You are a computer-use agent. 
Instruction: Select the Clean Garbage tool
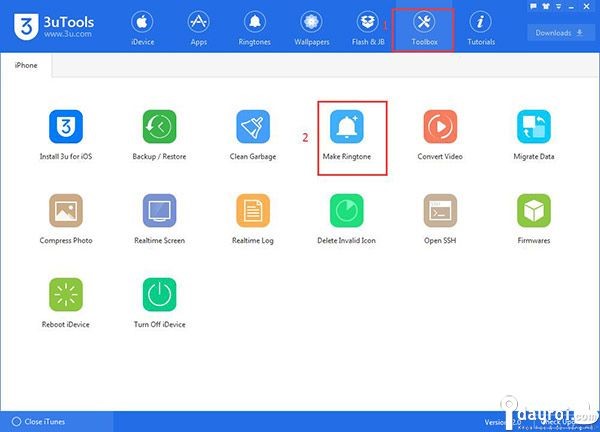pos(253,128)
